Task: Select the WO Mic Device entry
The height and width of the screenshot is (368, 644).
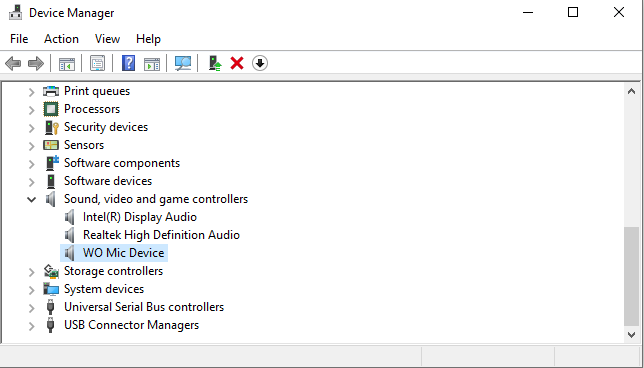Action: point(123,253)
